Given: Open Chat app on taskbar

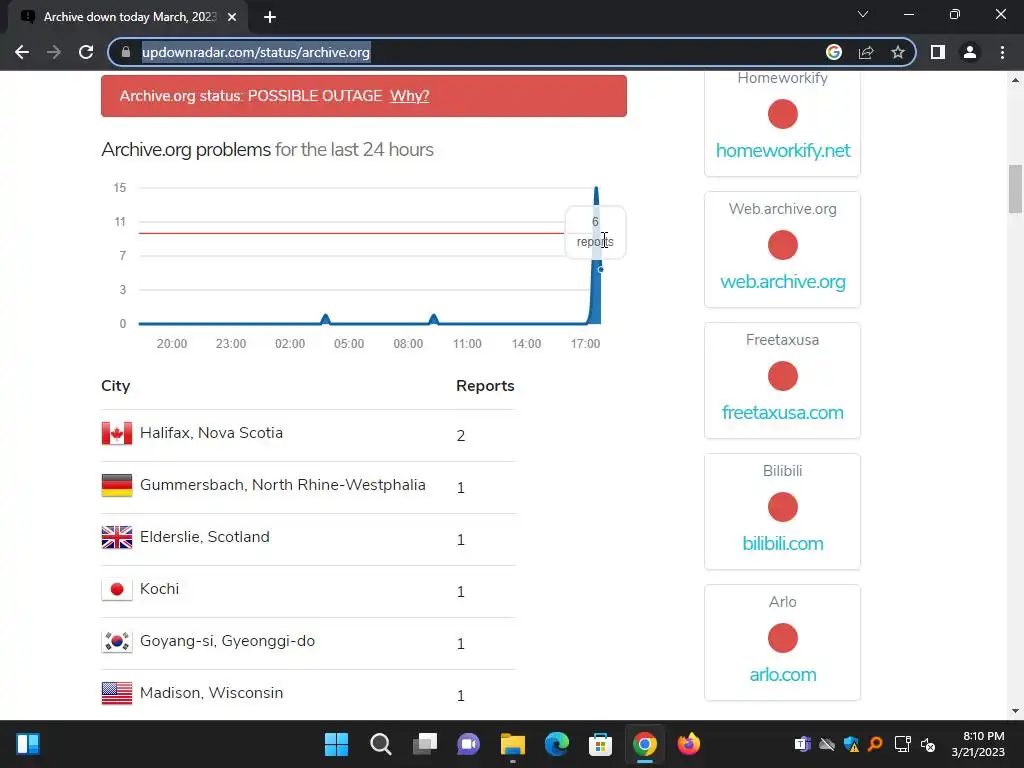Looking at the screenshot, I should [x=468, y=744].
